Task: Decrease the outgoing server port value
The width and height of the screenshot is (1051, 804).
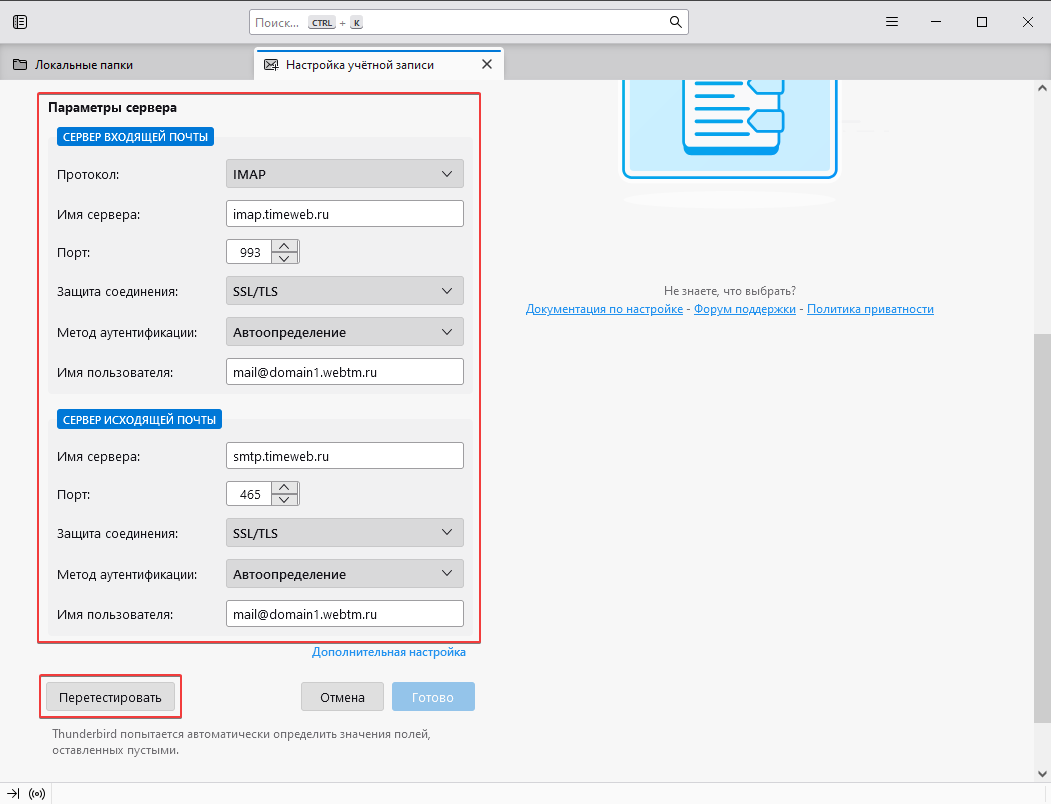Action: coord(284,500)
